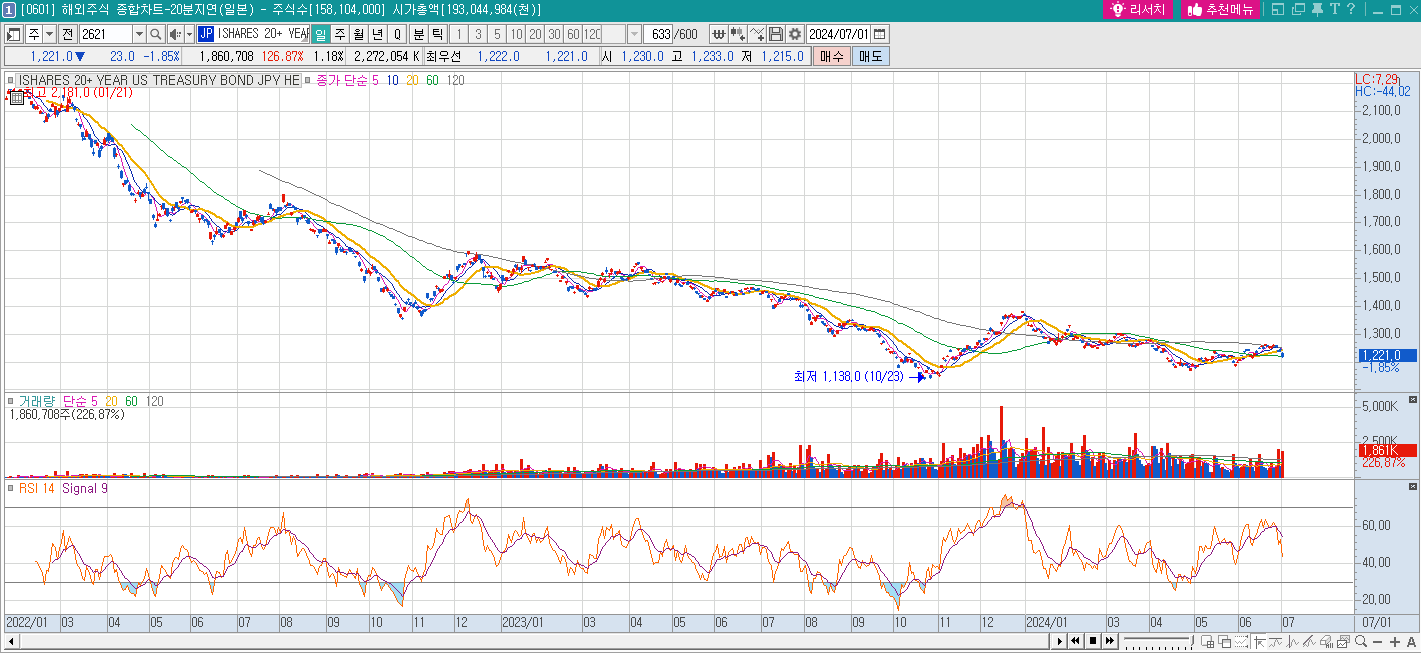This screenshot has width=1421, height=653.
Task: Click the 종가 단순 moving average legend
Action: pyautogui.click(x=342, y=80)
